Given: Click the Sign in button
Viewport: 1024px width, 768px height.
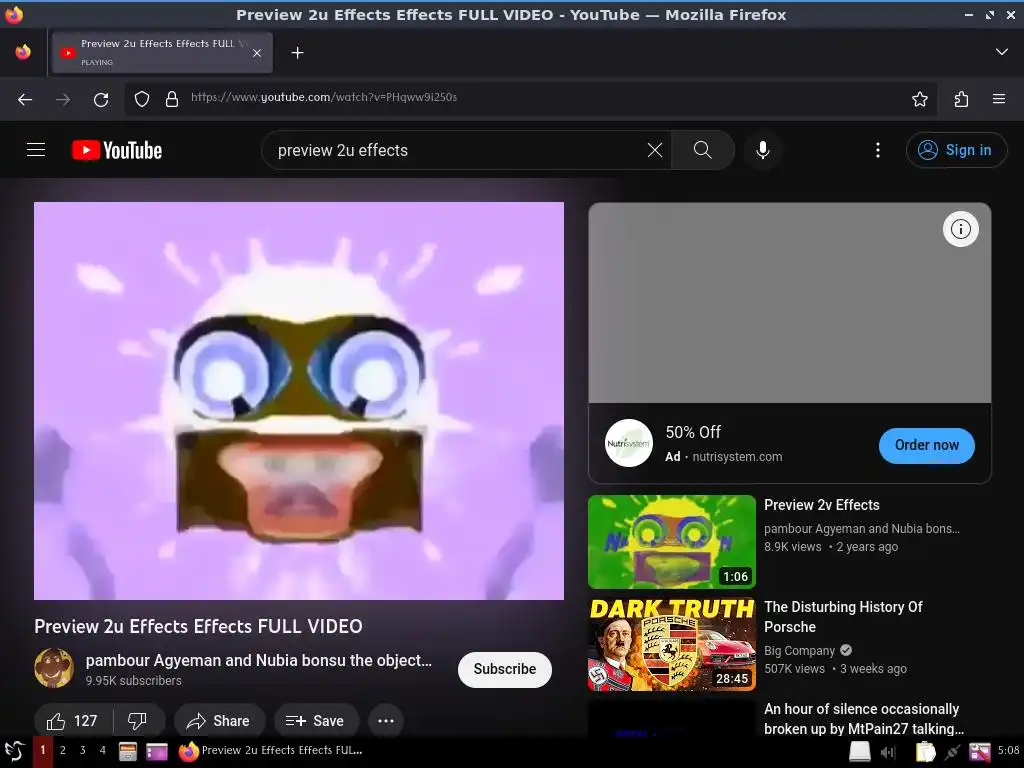Looking at the screenshot, I should click(x=956, y=150).
